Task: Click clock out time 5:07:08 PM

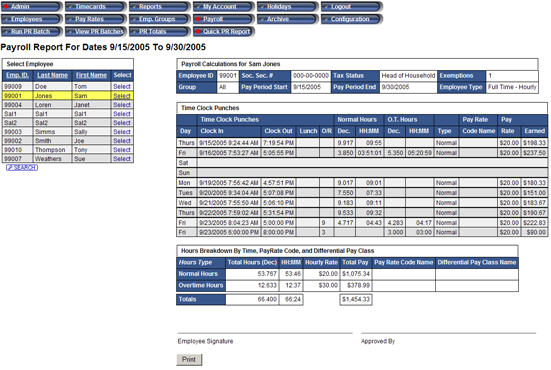Action: [x=279, y=193]
